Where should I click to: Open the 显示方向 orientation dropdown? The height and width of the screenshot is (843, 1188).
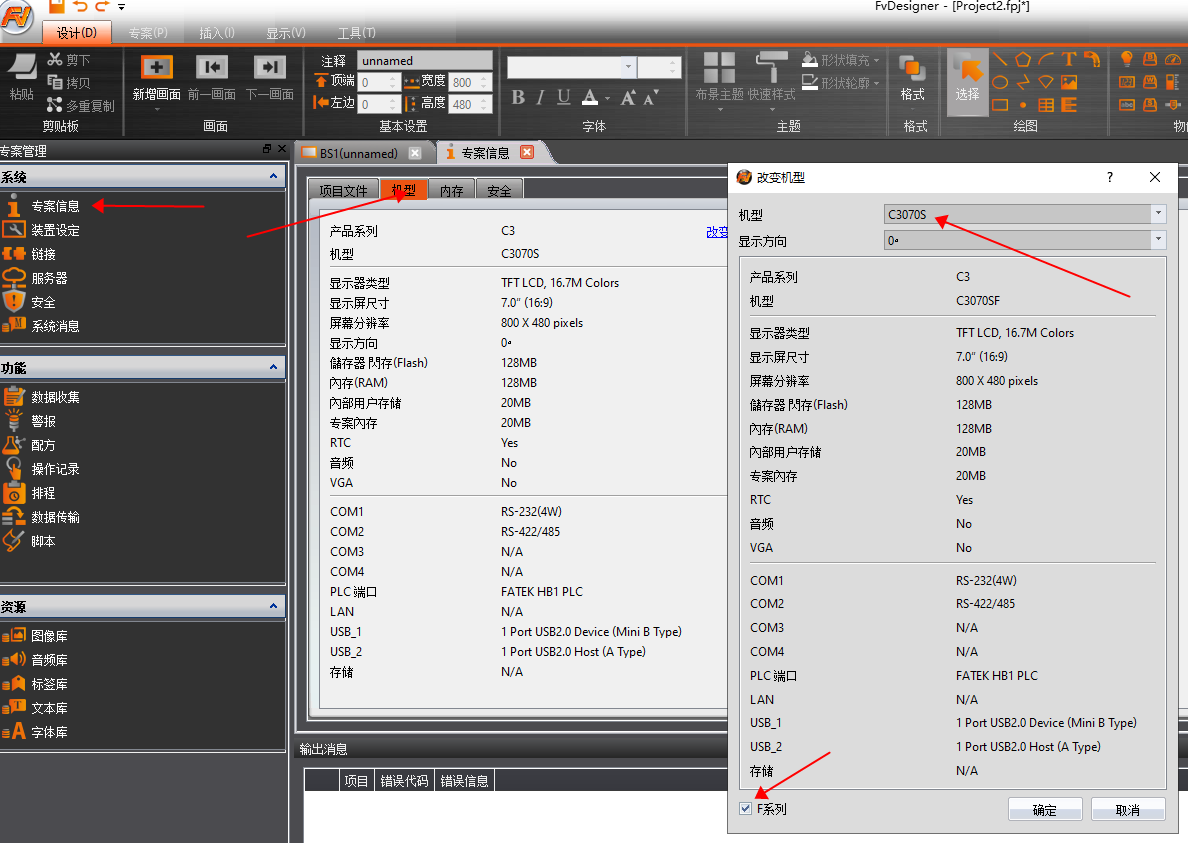1158,240
